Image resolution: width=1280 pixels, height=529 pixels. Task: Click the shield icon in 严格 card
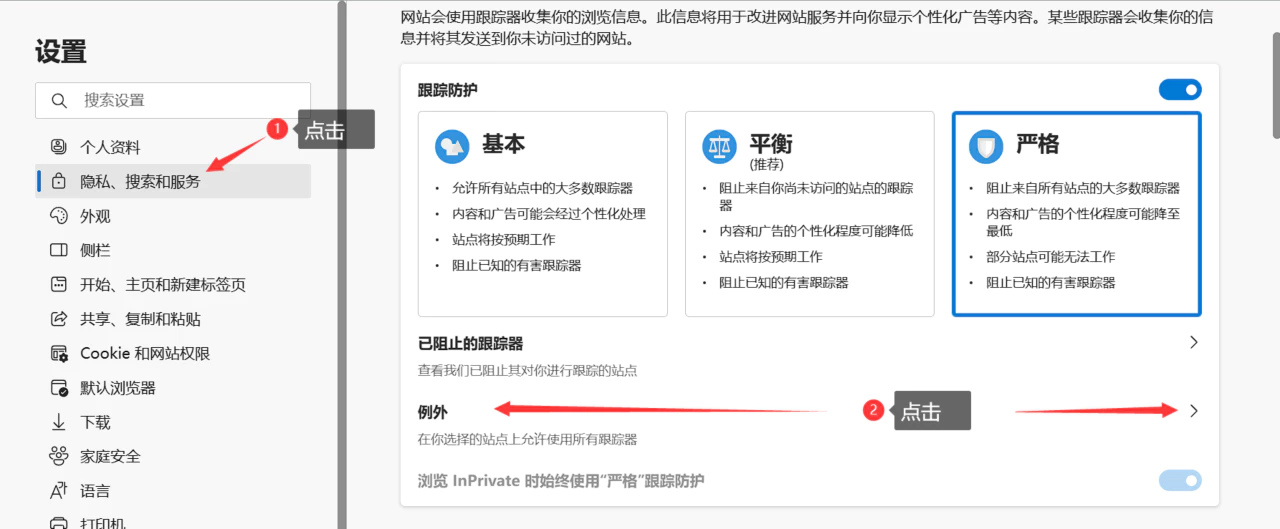(x=986, y=147)
